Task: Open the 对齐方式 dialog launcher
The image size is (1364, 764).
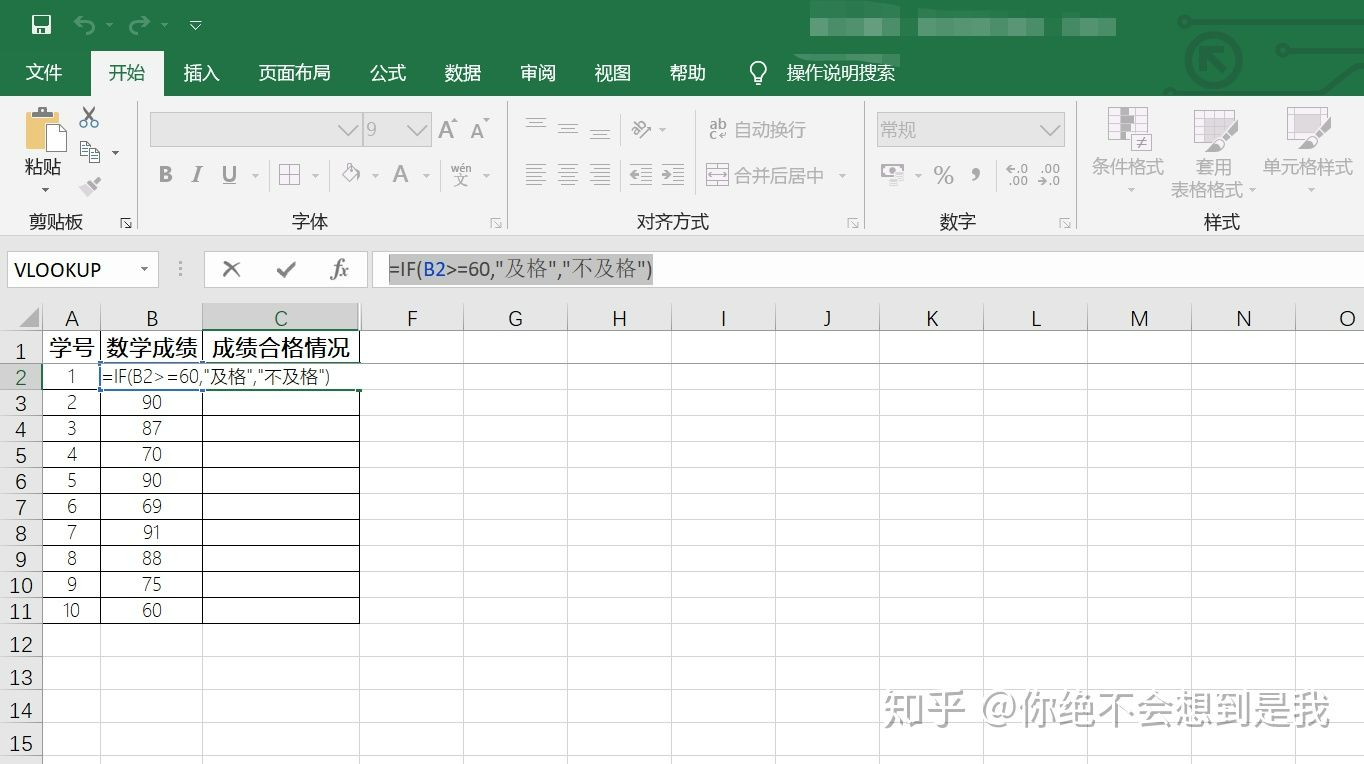Action: coord(853,223)
